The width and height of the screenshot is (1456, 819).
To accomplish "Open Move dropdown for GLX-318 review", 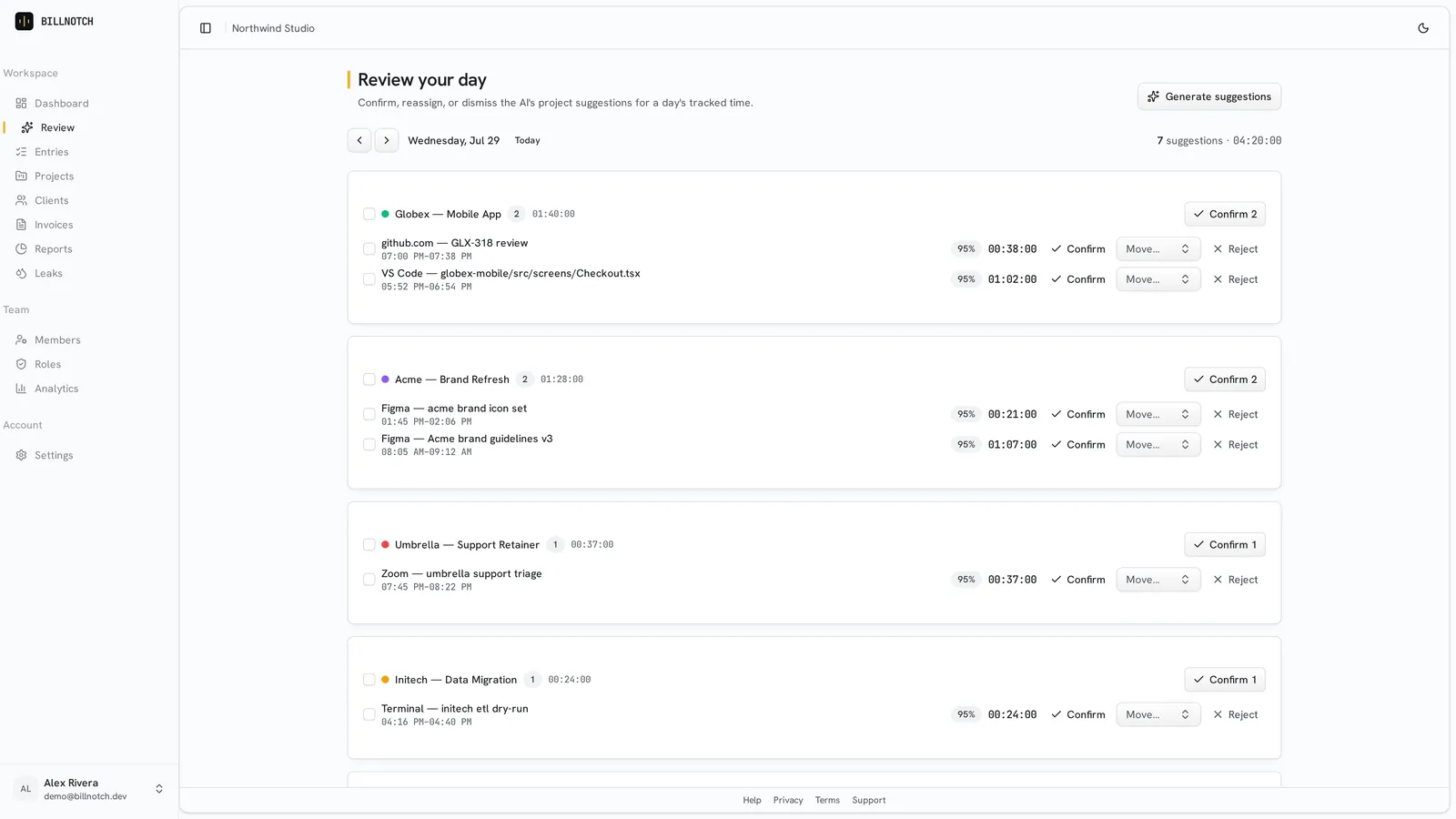I will [1158, 249].
